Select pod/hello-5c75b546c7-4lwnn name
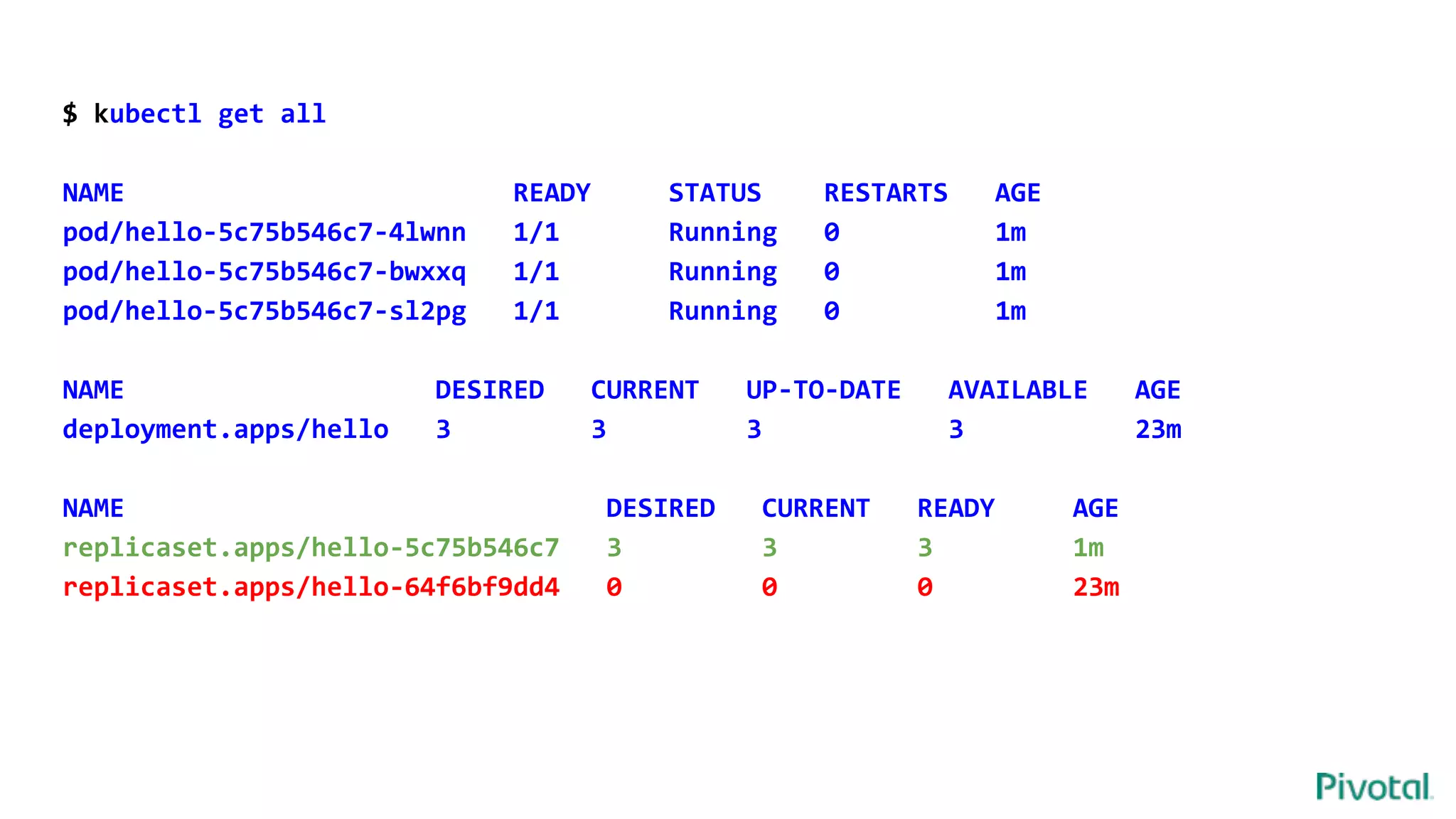The image size is (1456, 819). (264, 232)
